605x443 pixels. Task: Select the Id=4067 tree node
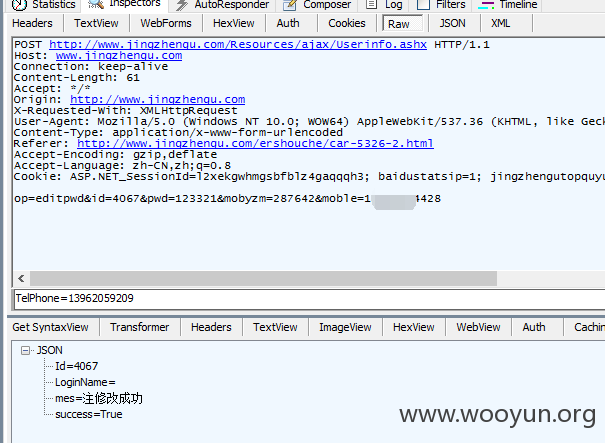(x=76, y=366)
